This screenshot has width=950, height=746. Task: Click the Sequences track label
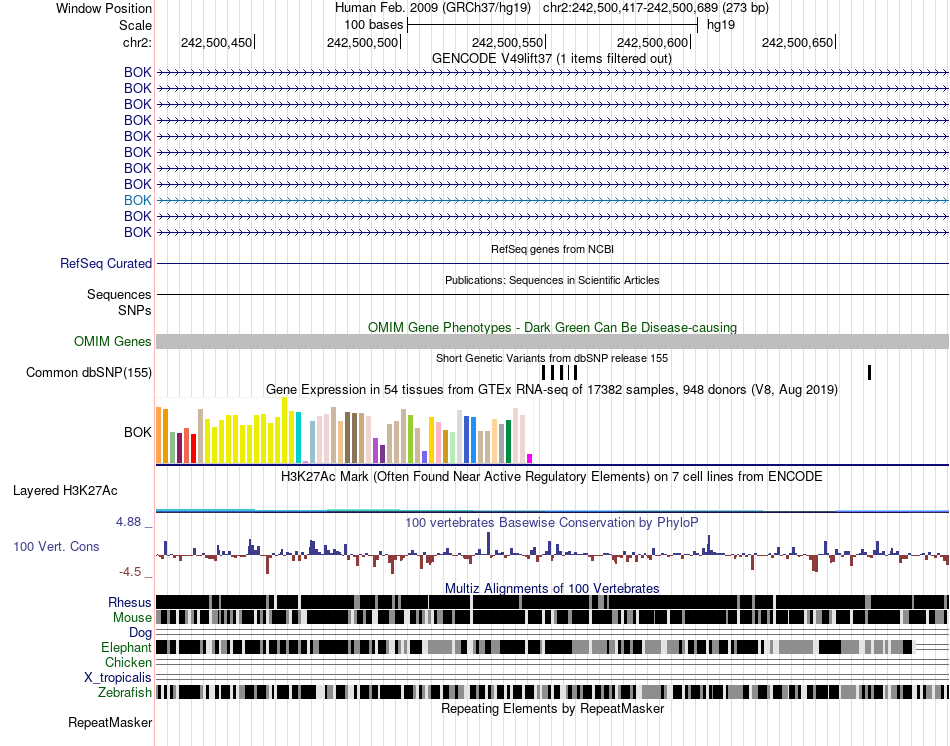coord(119,295)
